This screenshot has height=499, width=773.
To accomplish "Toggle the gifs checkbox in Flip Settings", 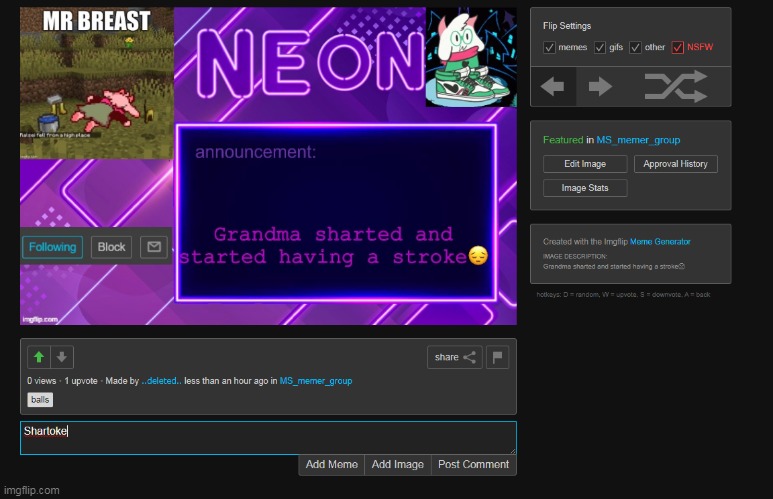I will (600, 47).
